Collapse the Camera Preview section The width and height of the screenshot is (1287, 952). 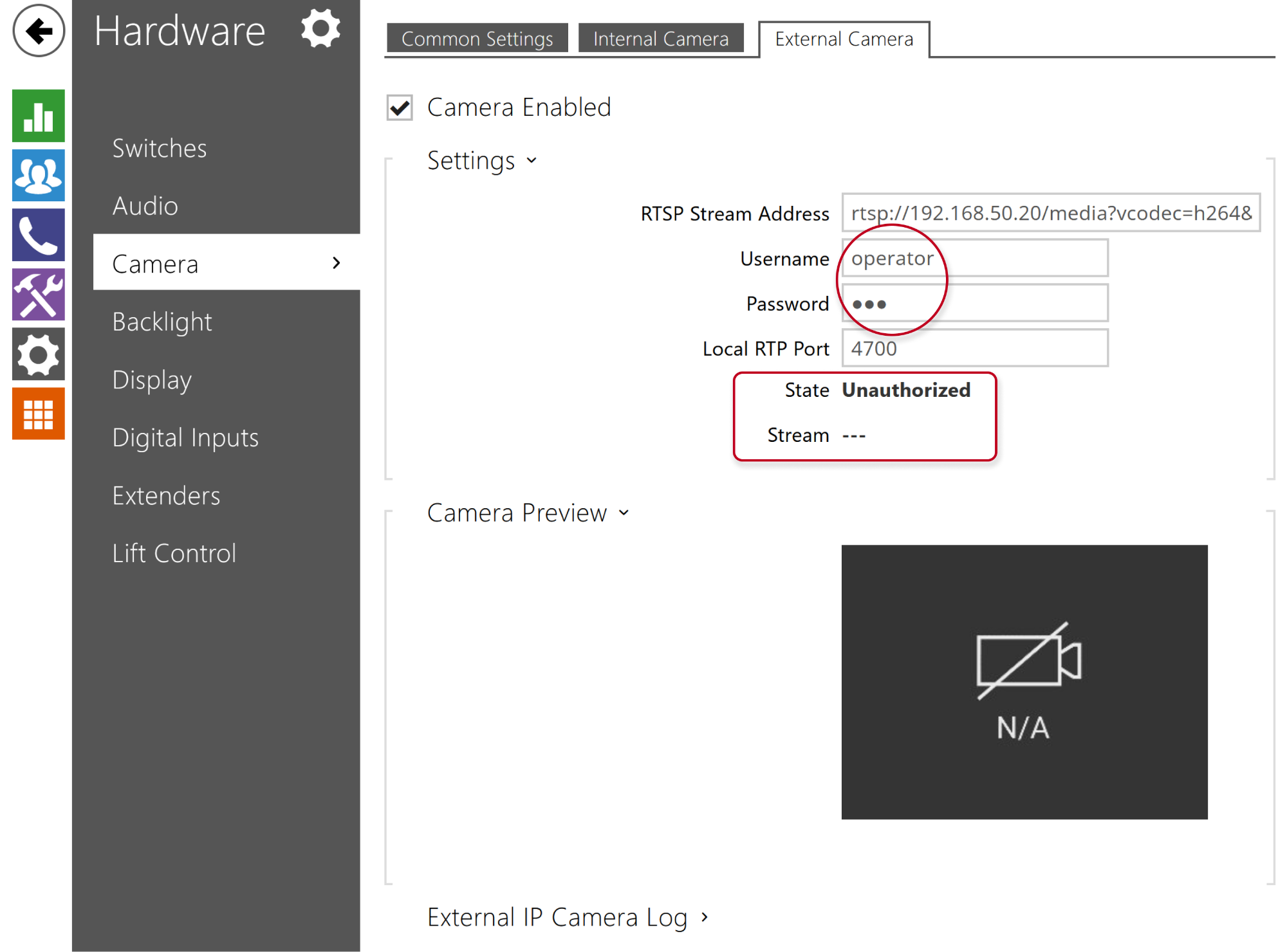click(x=528, y=513)
